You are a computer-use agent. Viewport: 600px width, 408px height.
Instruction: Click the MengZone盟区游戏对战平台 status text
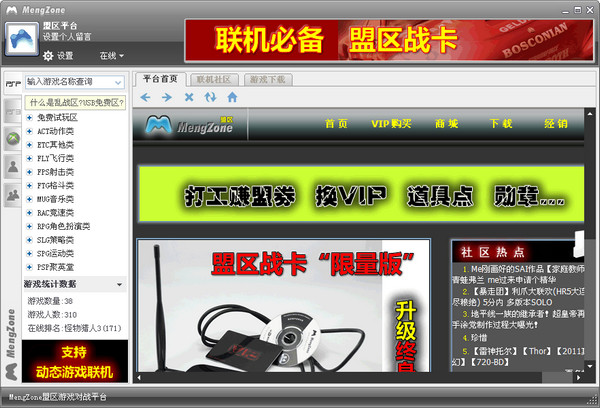[58, 397]
